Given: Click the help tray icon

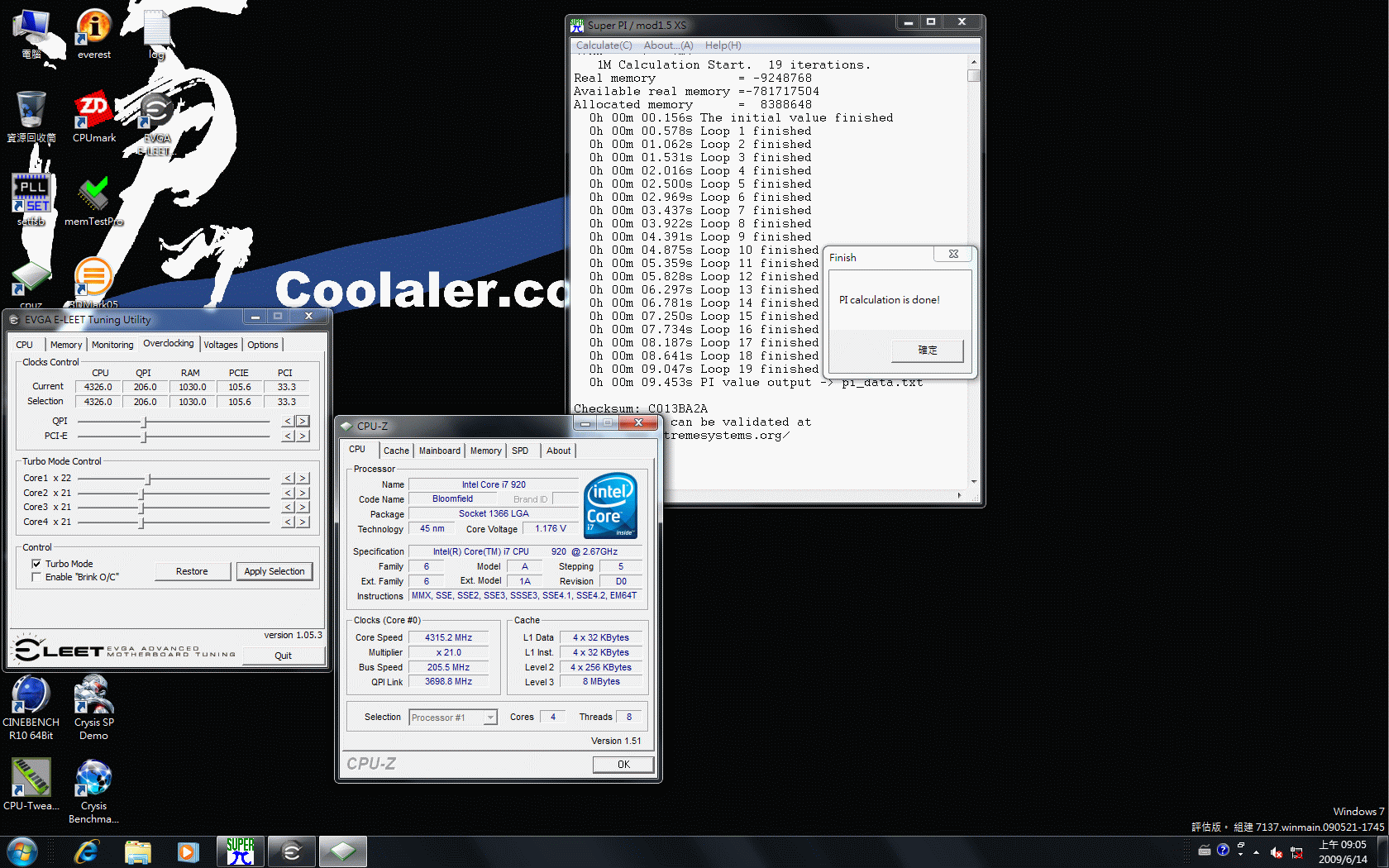Looking at the screenshot, I should (x=1224, y=850).
